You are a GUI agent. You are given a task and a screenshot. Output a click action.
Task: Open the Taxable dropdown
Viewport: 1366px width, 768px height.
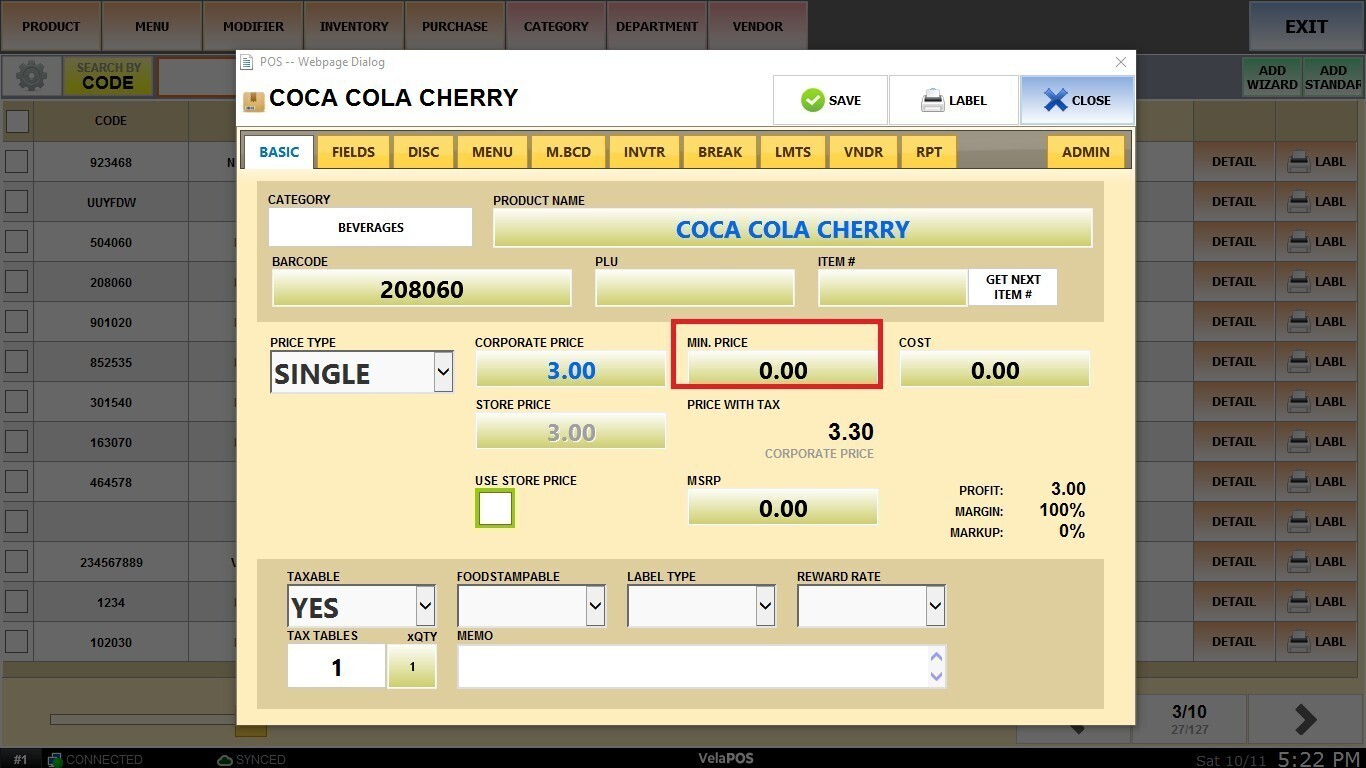point(361,606)
